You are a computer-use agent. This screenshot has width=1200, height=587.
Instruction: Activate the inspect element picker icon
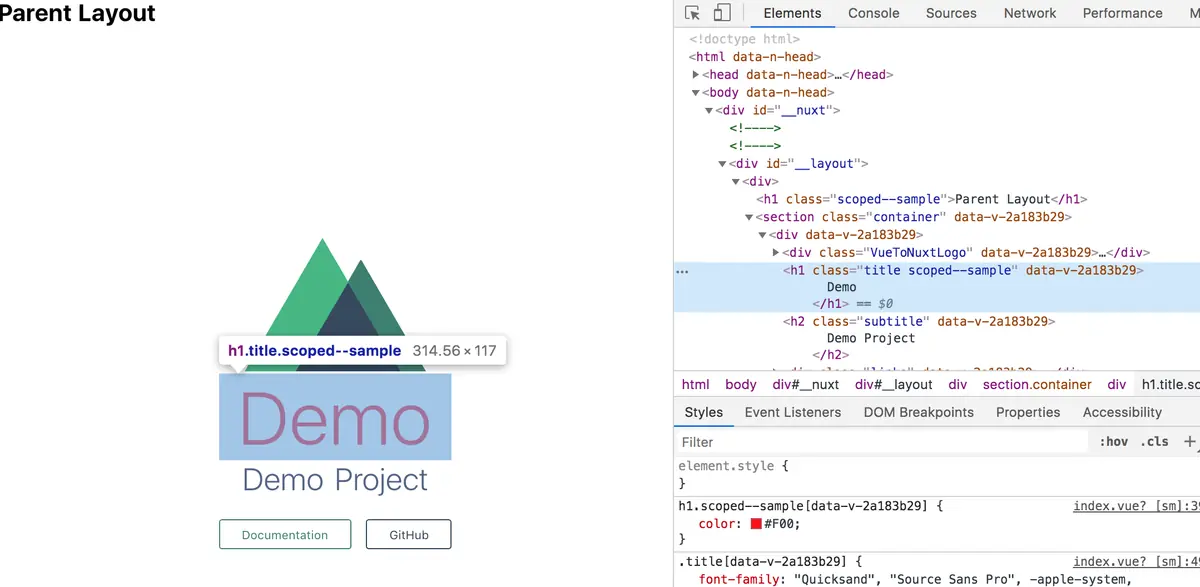[x=692, y=13]
